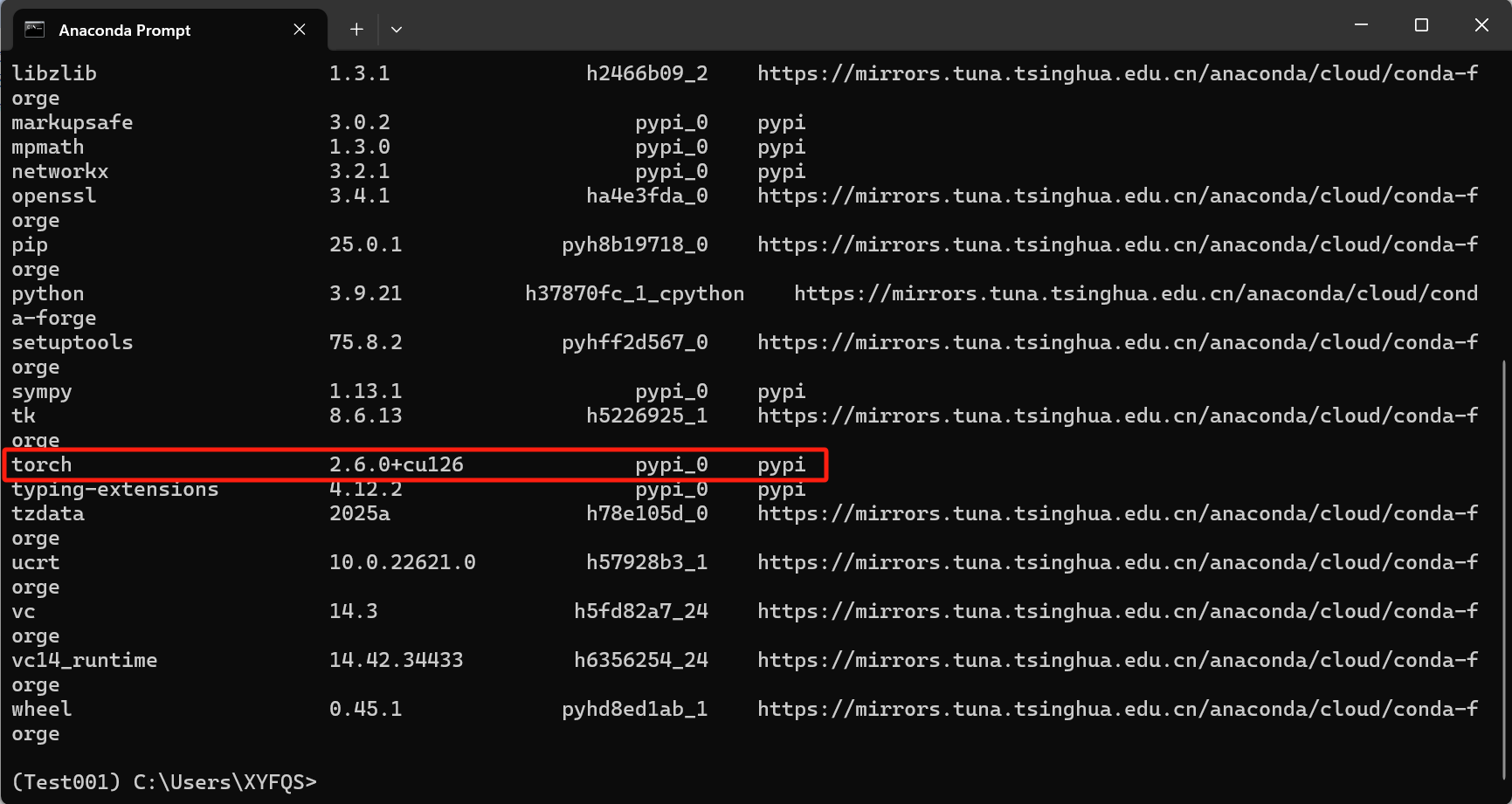Select the Anaconda Prompt tab
The width and height of the screenshot is (1512, 804).
click(x=170, y=30)
